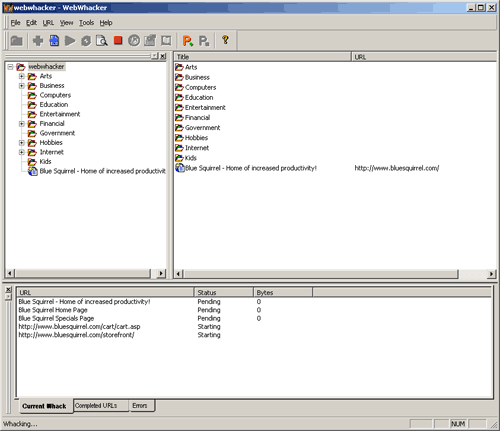This screenshot has height=431, width=500.
Task: Click the Government folder icon in tree
Action: pyautogui.click(x=32, y=133)
